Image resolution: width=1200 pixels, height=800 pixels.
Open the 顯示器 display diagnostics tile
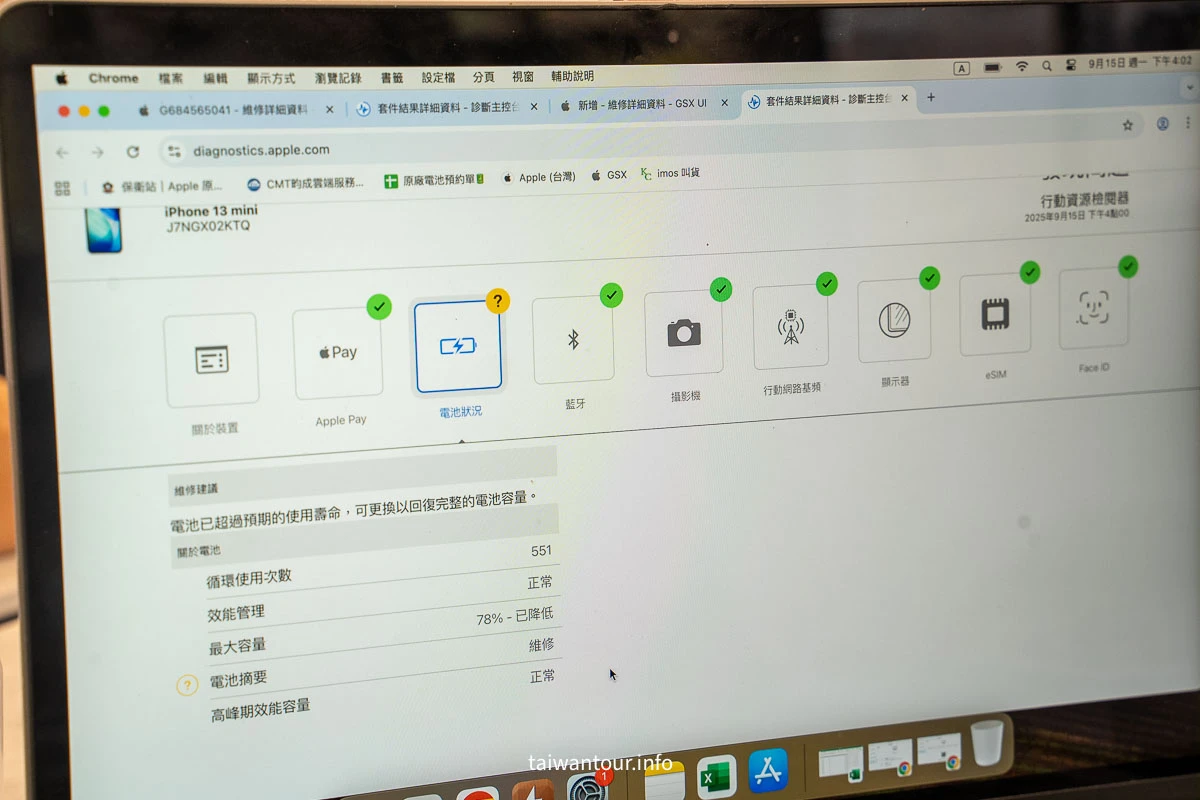tap(894, 321)
